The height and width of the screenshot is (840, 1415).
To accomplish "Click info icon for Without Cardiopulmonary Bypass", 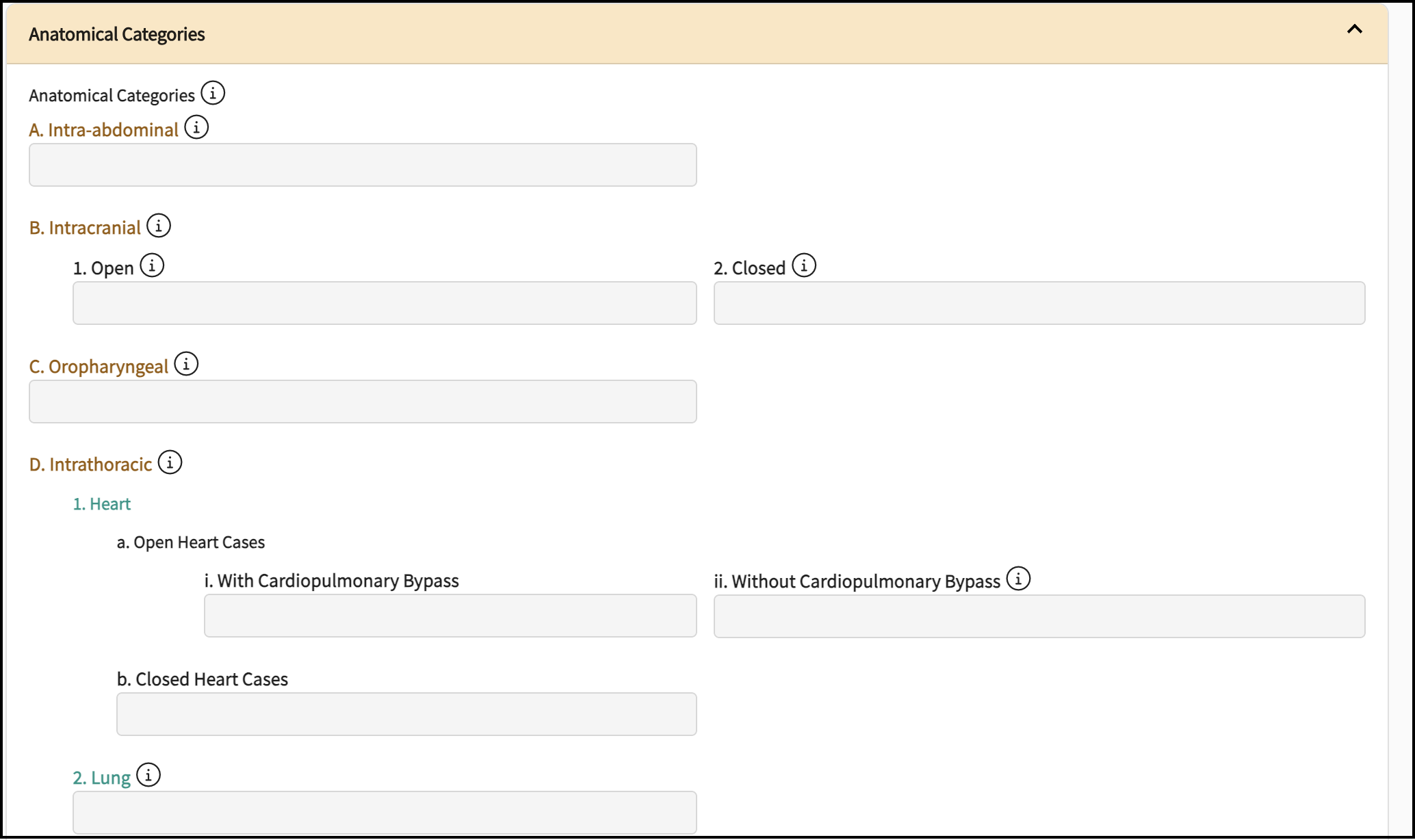I will tap(1018, 579).
